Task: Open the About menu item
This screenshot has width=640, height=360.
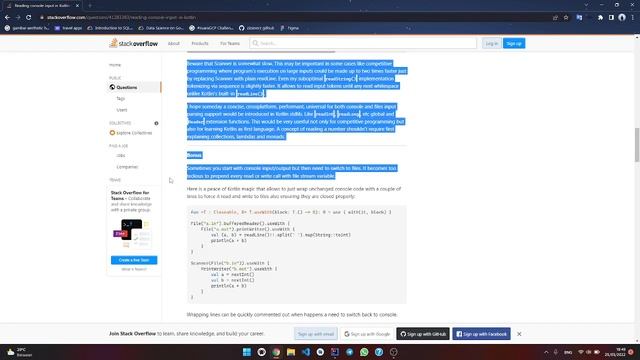Action: coord(173,43)
